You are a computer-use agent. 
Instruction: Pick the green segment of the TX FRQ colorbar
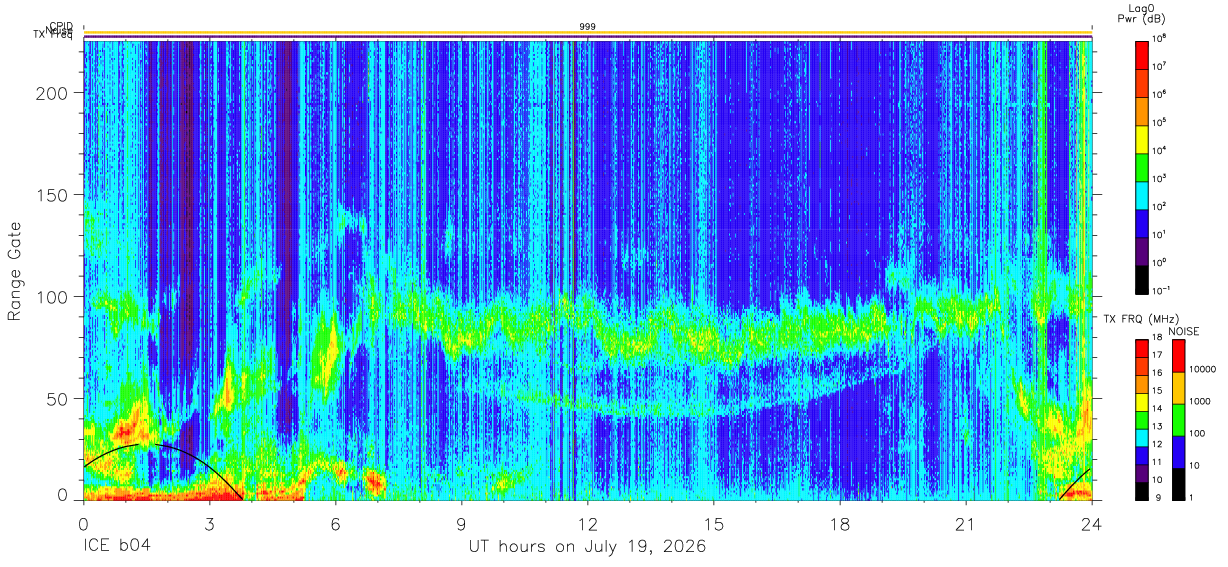(1142, 419)
